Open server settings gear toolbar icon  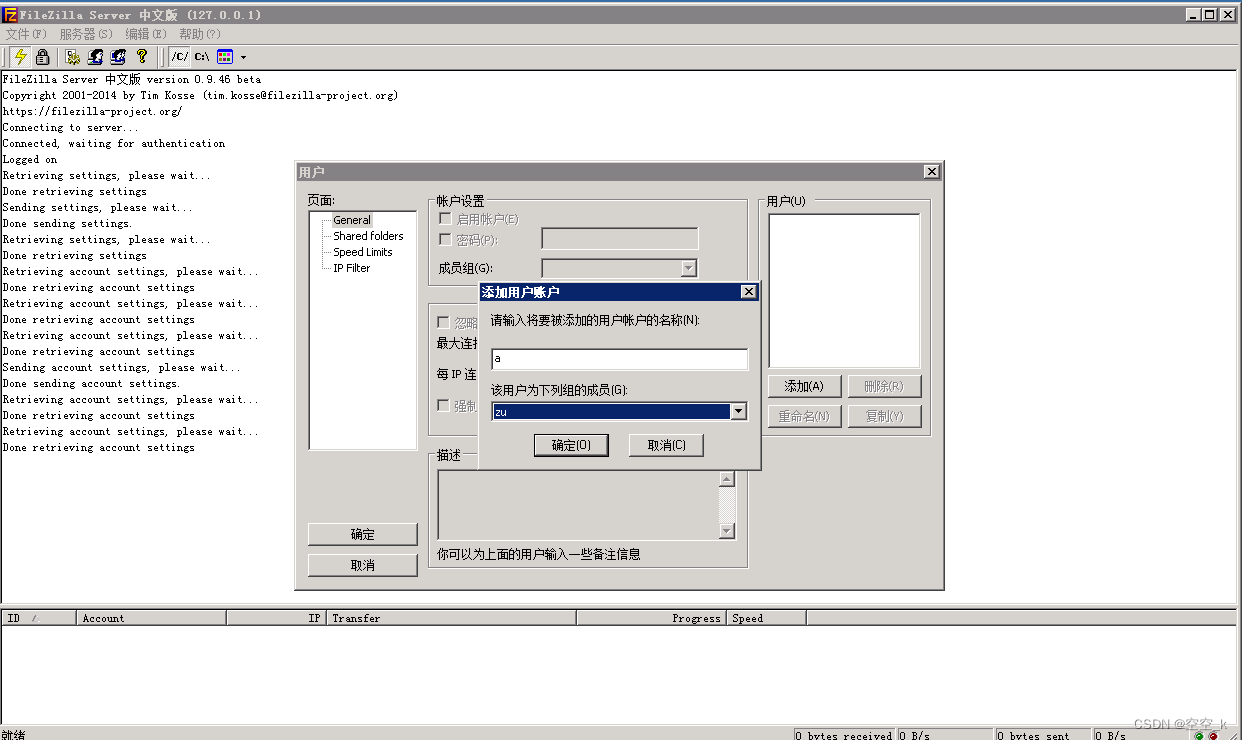pos(73,57)
